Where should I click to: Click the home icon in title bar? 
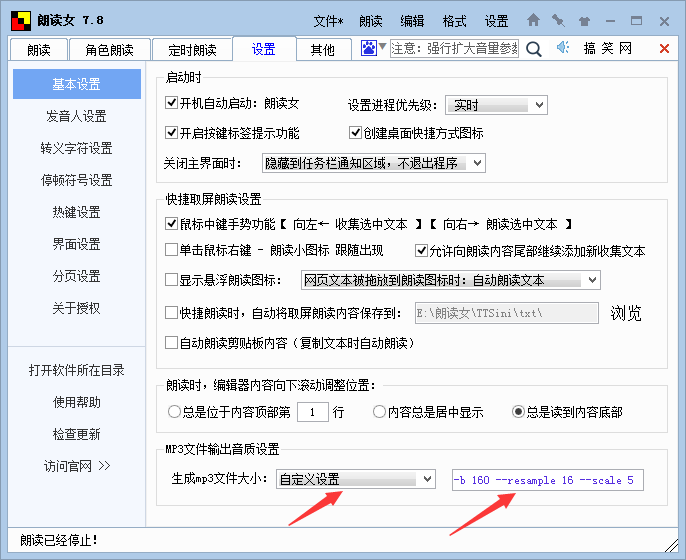(533, 20)
